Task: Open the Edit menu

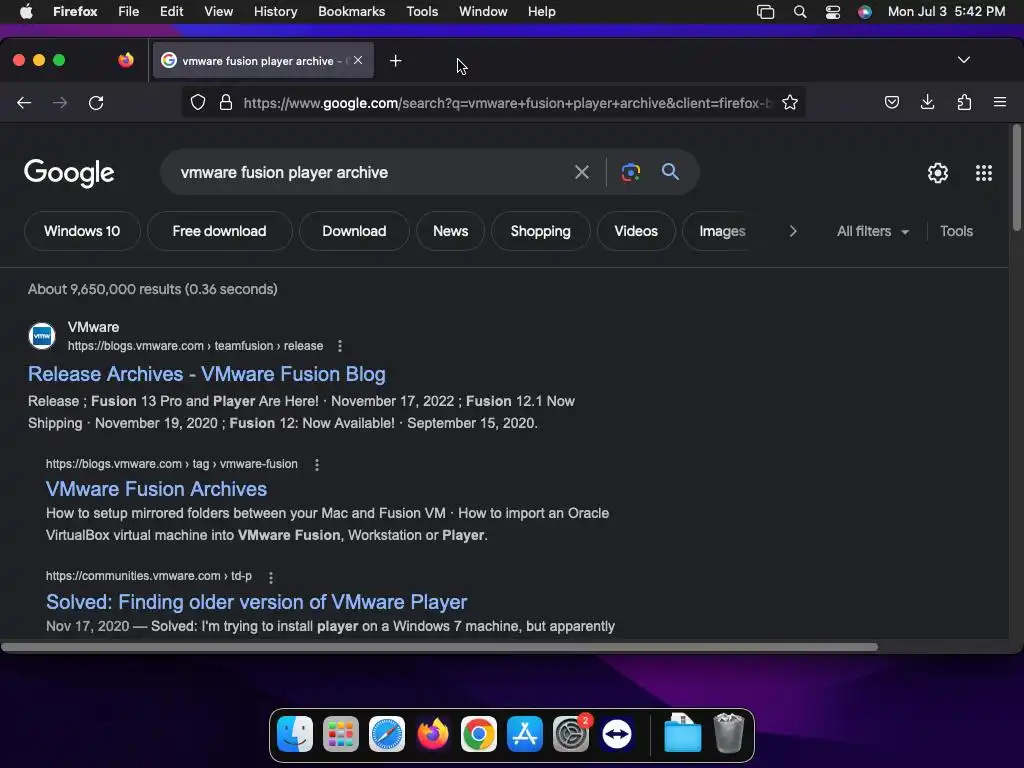Action: (172, 12)
